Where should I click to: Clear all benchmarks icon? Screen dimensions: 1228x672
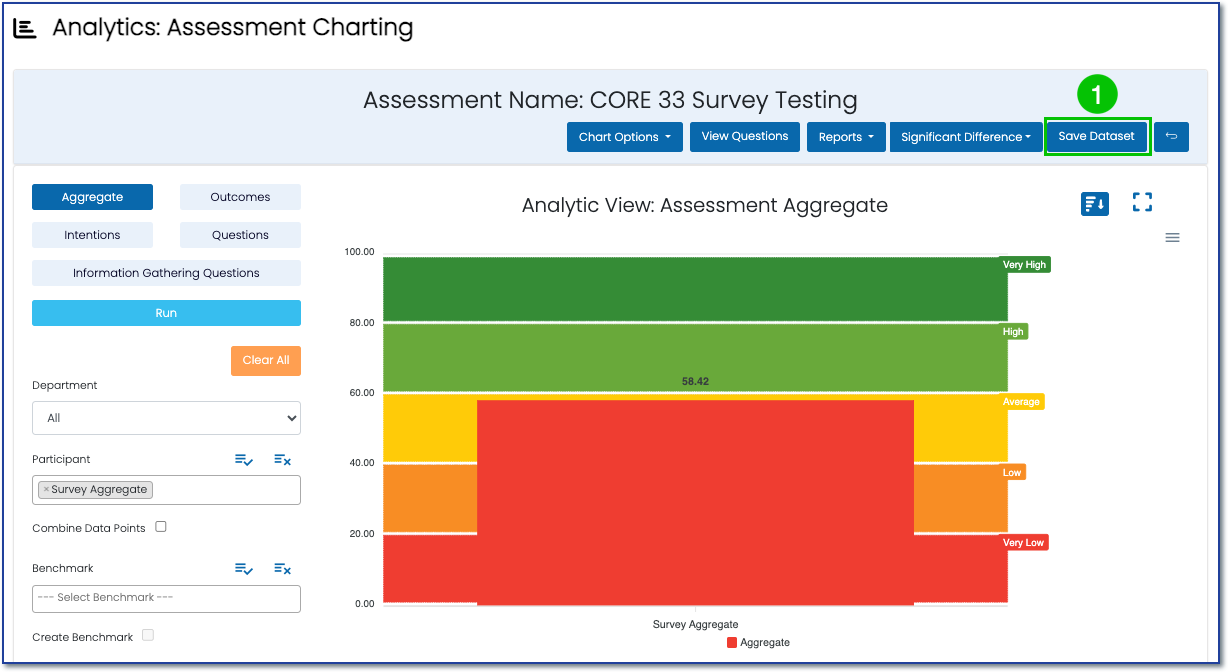pos(282,569)
